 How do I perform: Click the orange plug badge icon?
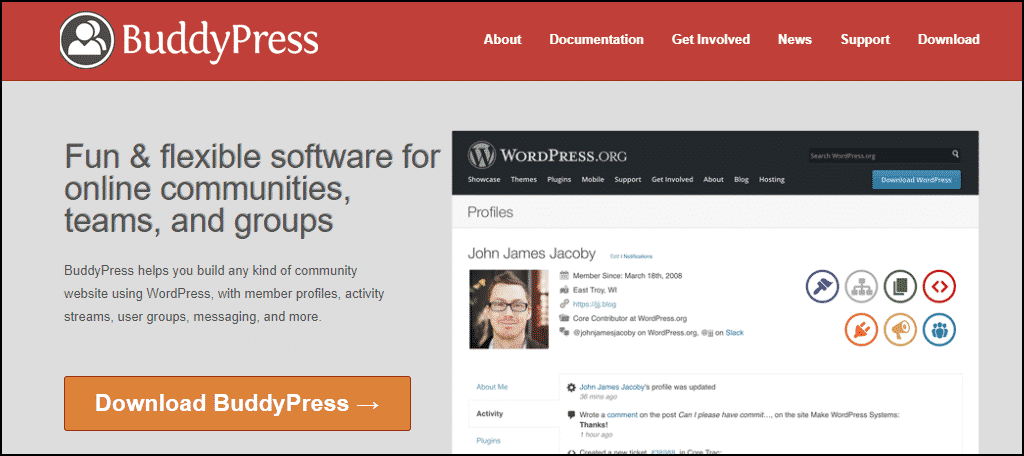861,330
